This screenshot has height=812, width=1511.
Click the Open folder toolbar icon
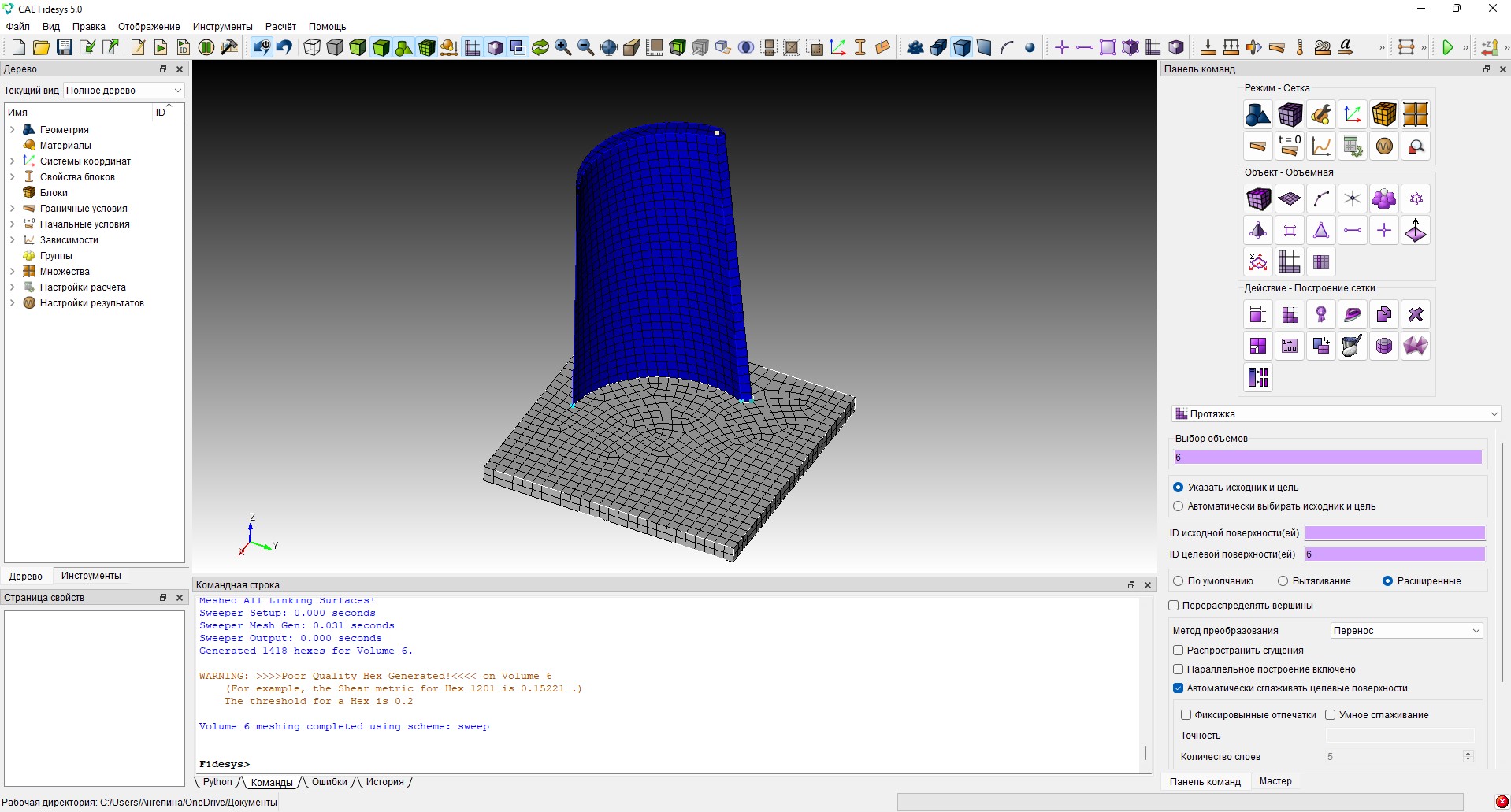tap(42, 47)
